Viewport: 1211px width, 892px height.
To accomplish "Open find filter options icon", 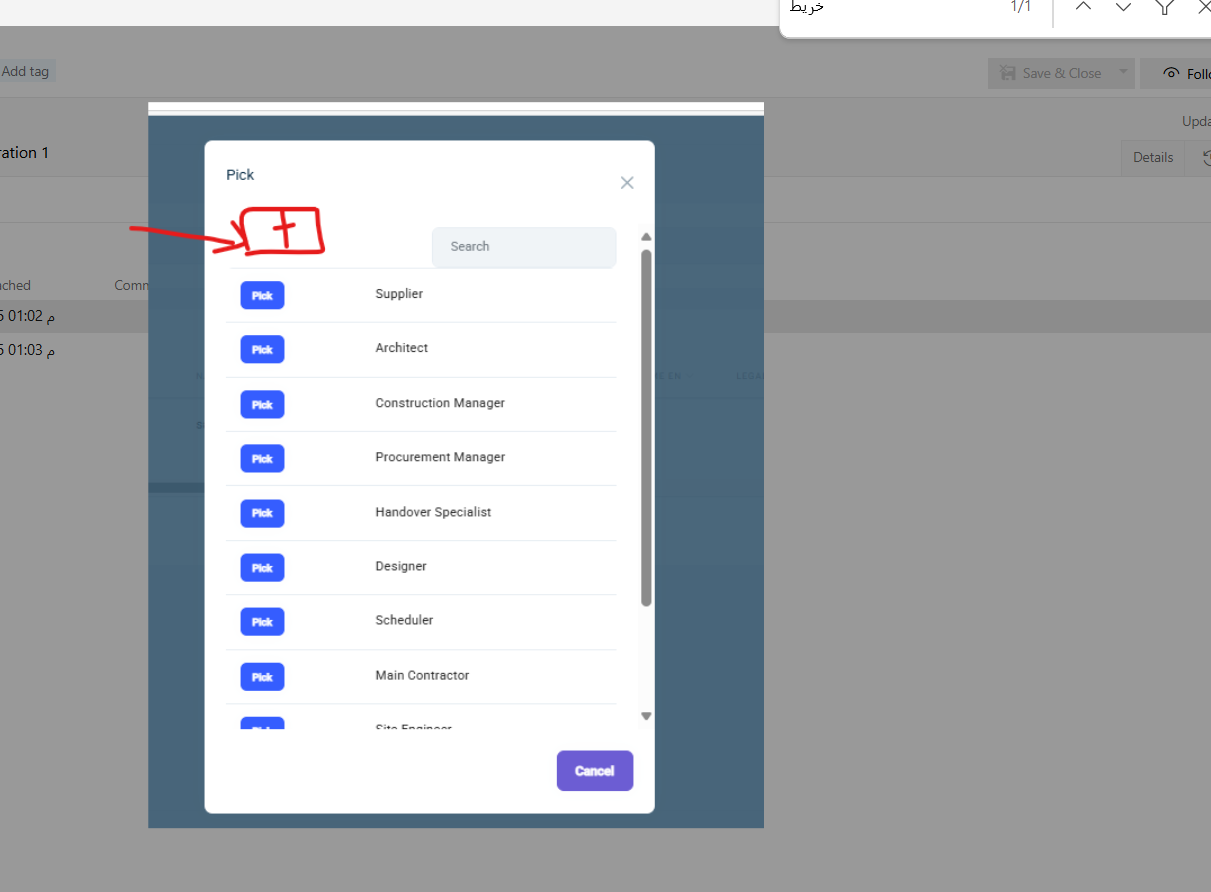I will tap(1165, 7).
